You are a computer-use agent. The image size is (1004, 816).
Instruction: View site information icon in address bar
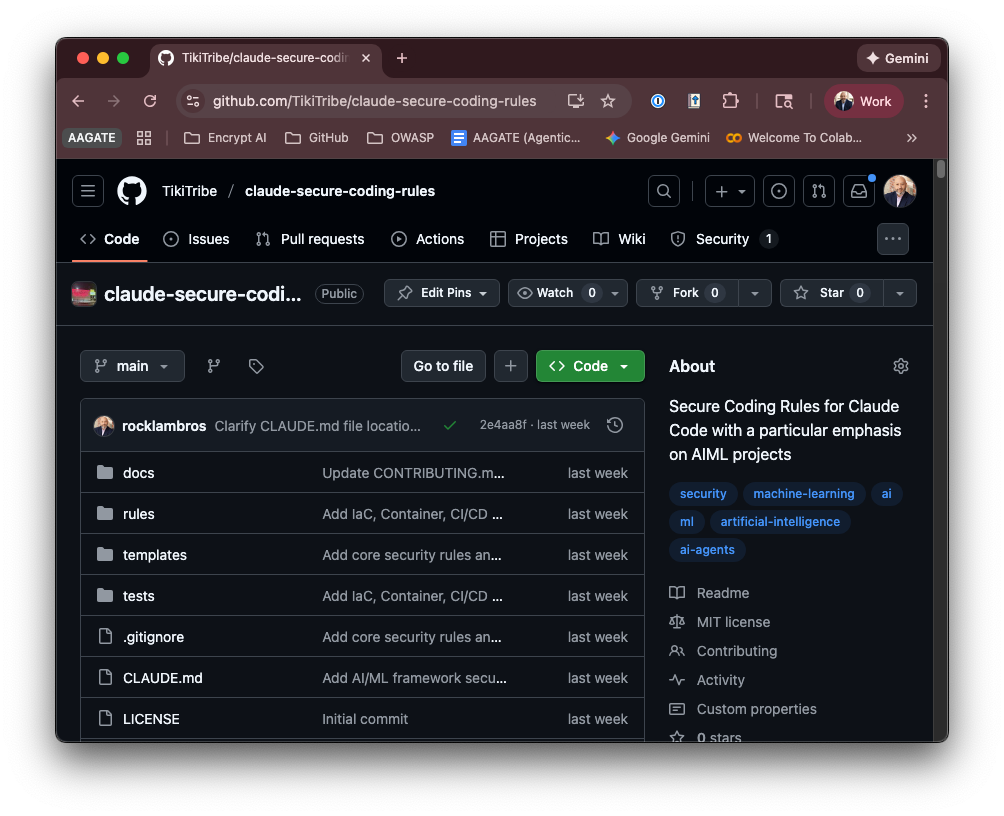[193, 101]
